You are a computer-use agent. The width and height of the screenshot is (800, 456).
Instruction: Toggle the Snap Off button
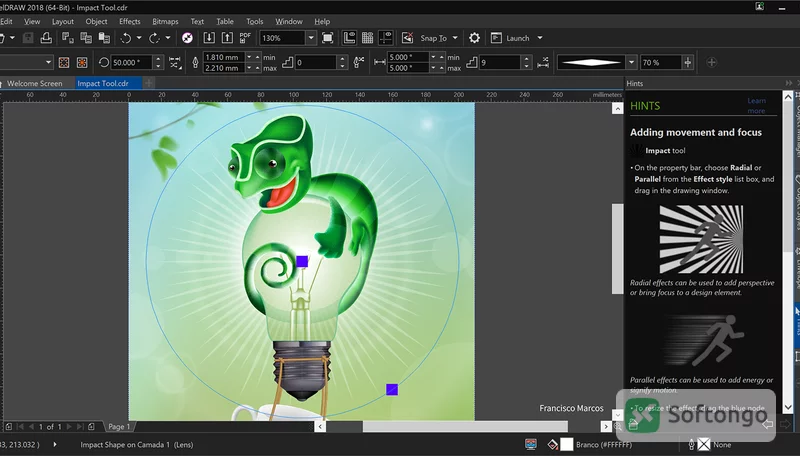click(407, 38)
